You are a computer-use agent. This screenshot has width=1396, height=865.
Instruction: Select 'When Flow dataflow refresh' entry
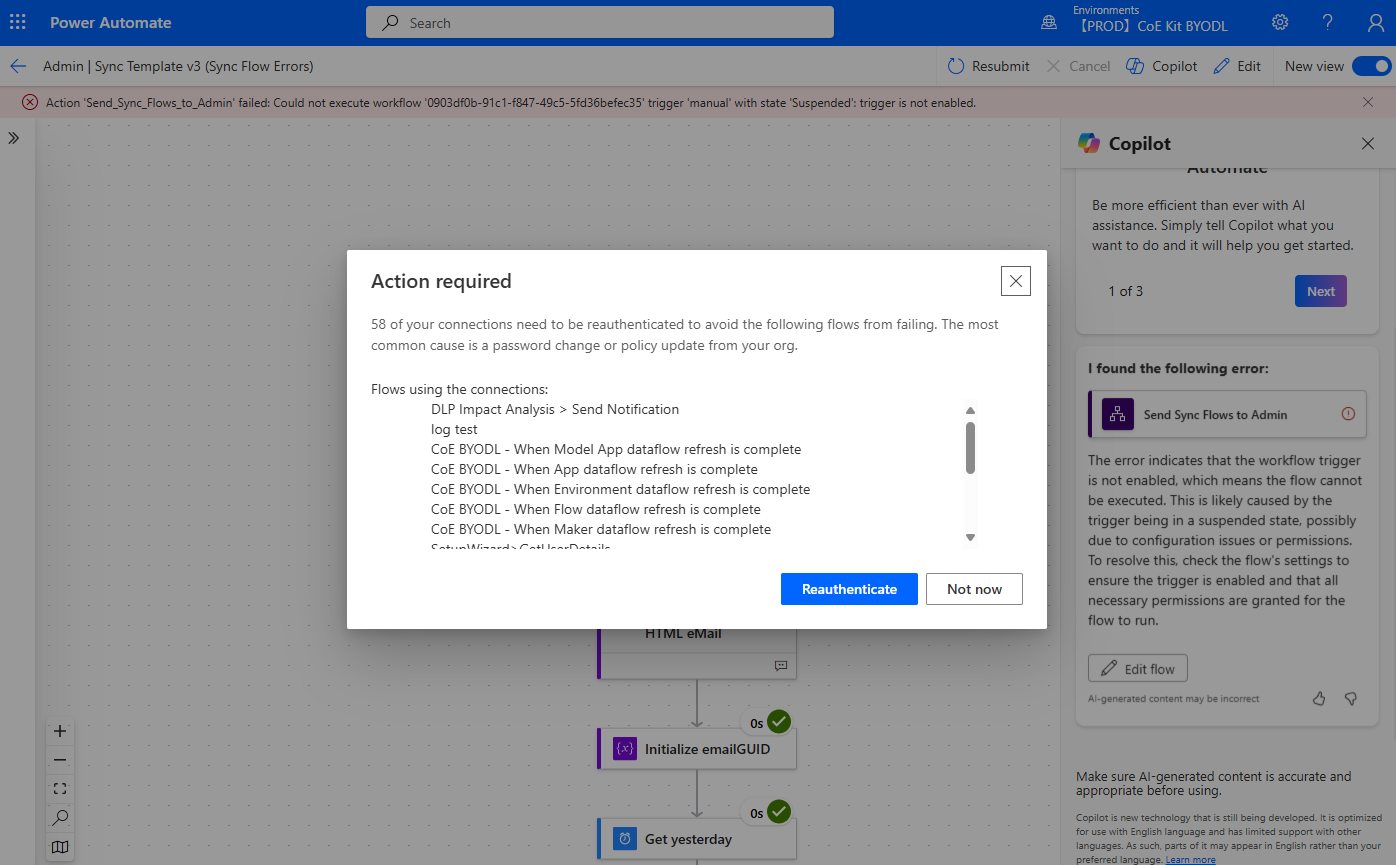click(x=596, y=509)
